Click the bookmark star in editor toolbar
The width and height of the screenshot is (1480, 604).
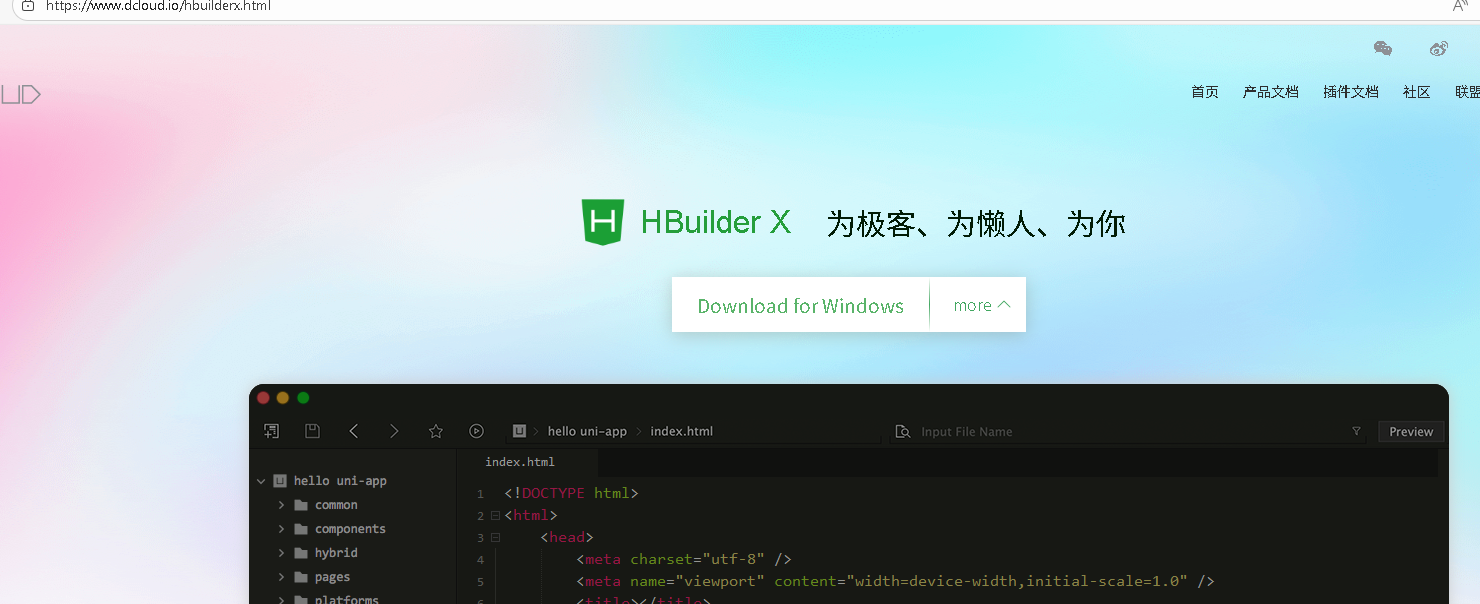pos(435,431)
